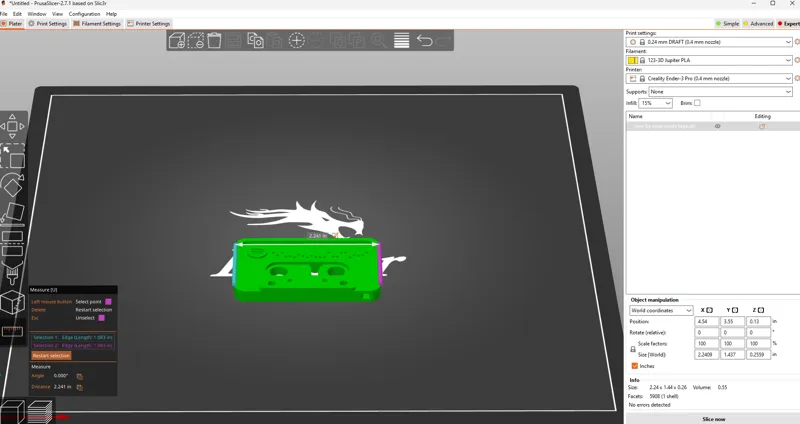
Task: Open the File menu
Action: coord(4,14)
